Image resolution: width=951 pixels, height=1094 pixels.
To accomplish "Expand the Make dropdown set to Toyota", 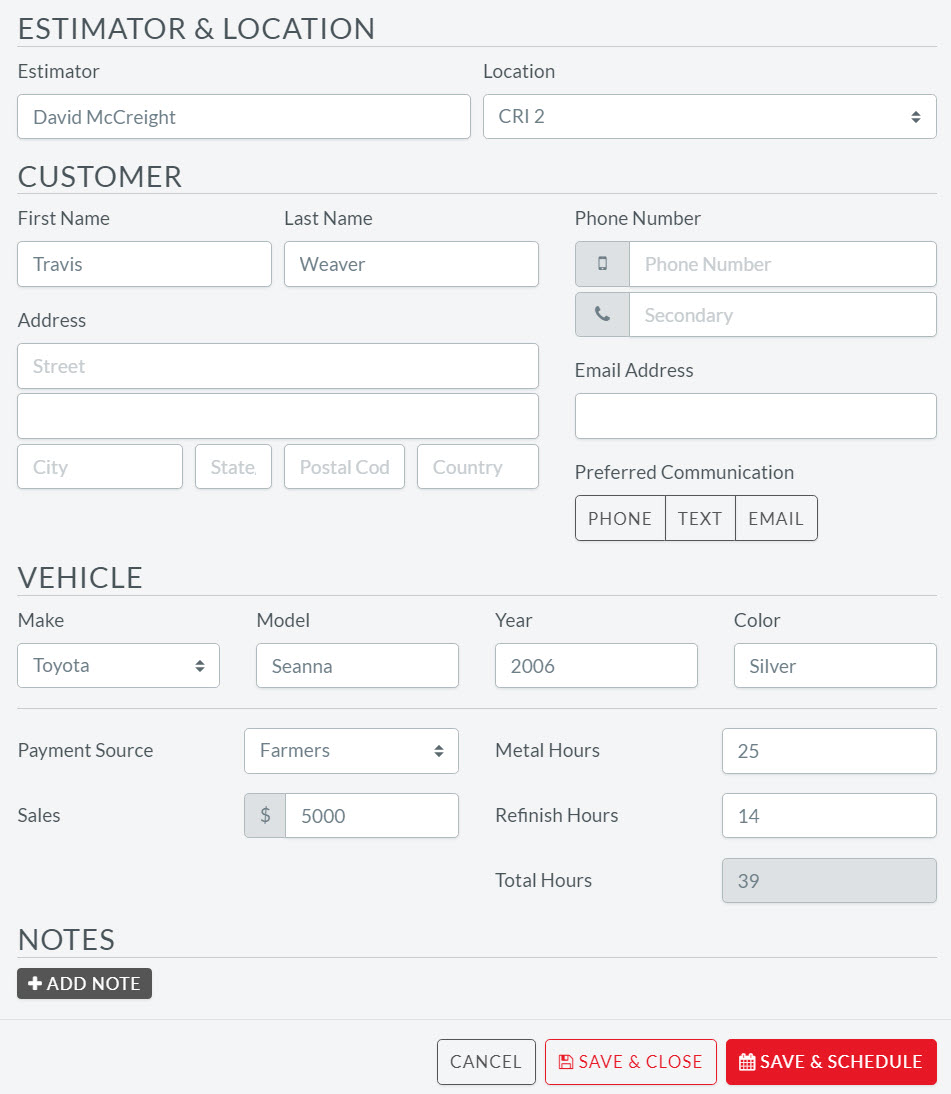I will [x=118, y=666].
